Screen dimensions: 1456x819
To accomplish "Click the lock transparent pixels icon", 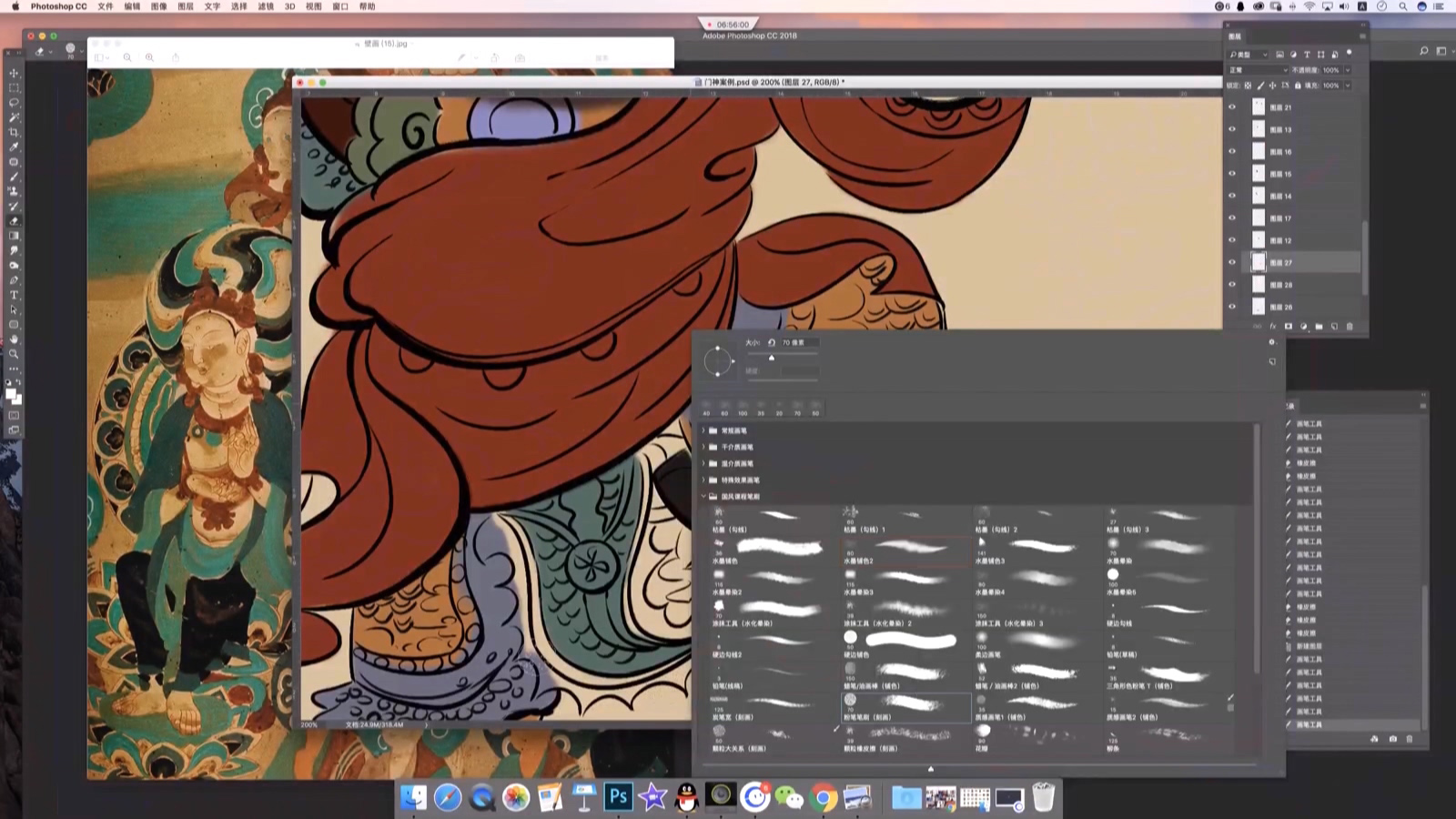I will (x=1248, y=86).
